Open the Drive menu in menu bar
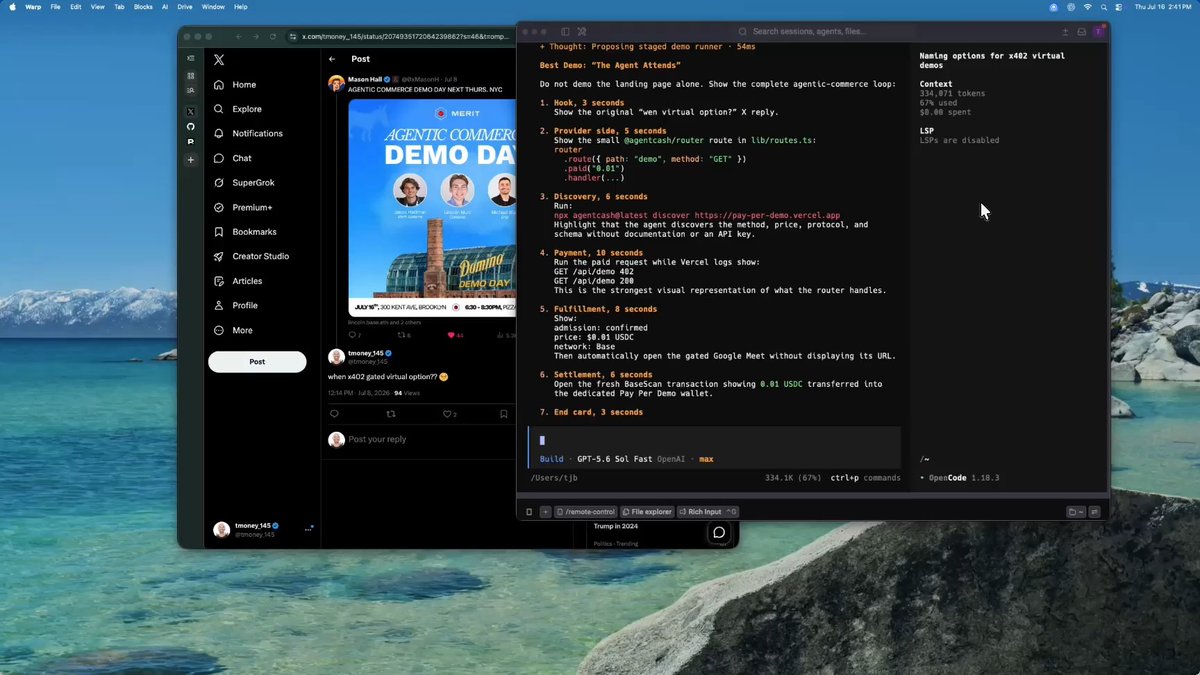 [x=185, y=6]
